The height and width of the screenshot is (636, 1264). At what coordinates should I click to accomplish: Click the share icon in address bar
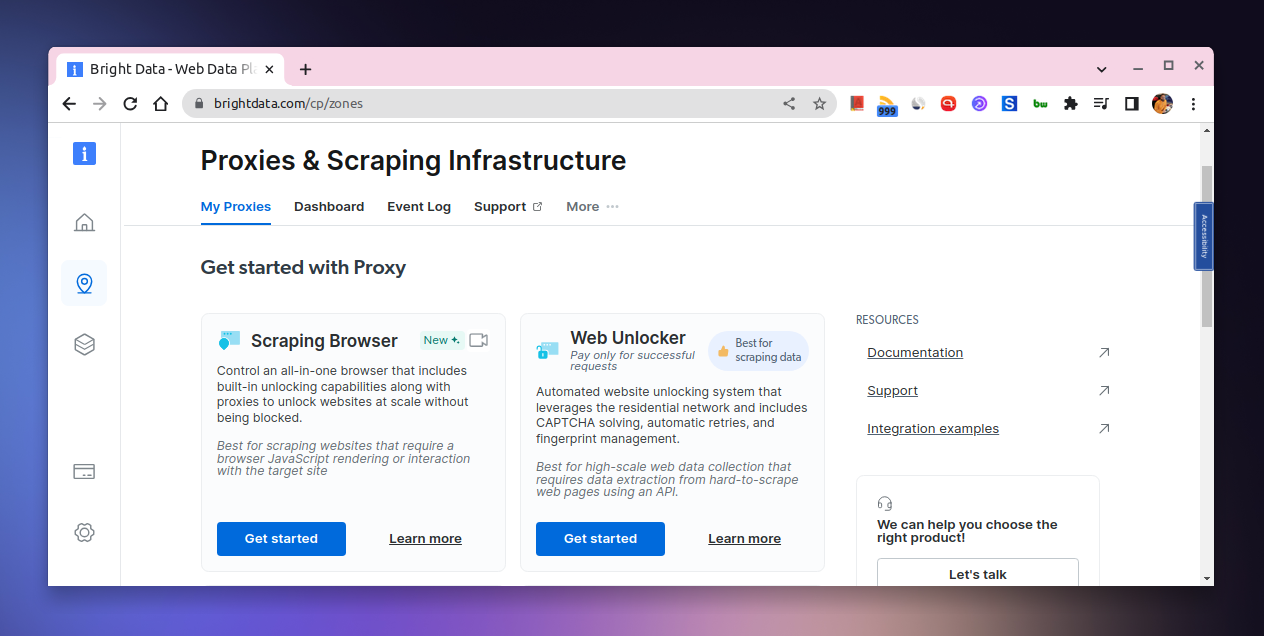point(789,103)
